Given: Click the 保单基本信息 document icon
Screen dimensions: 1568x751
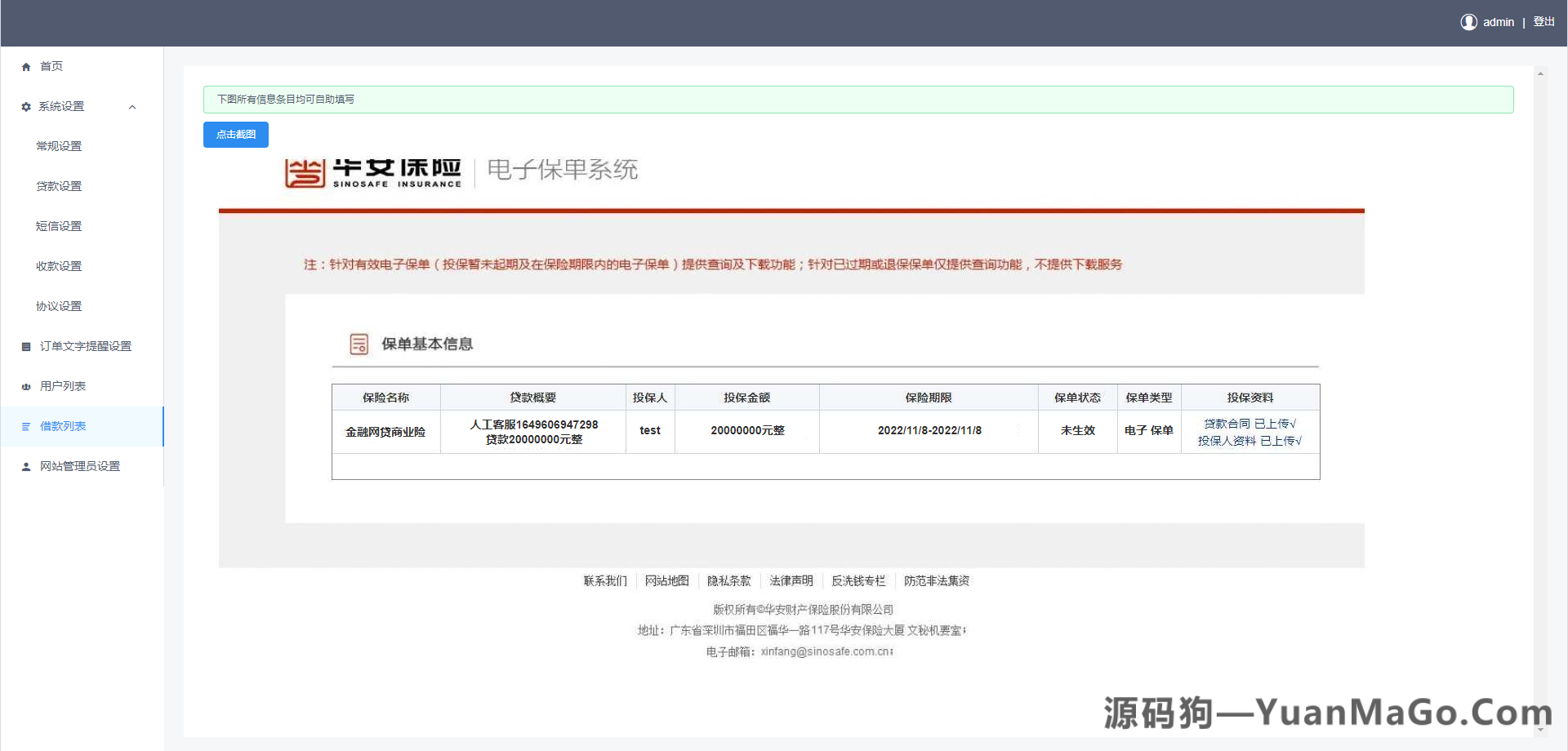Looking at the screenshot, I should point(359,344).
